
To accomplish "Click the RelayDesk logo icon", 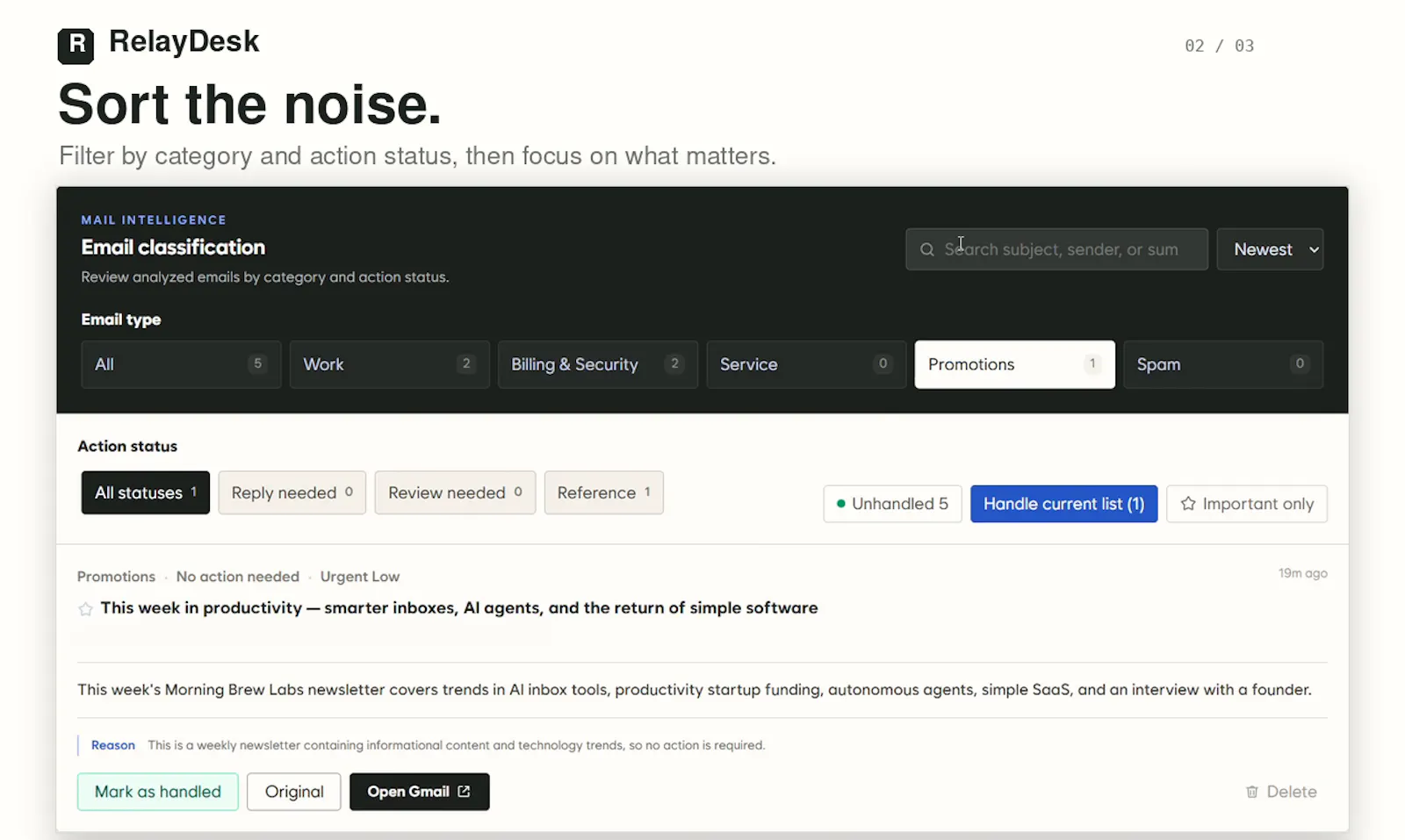I will [76, 46].
